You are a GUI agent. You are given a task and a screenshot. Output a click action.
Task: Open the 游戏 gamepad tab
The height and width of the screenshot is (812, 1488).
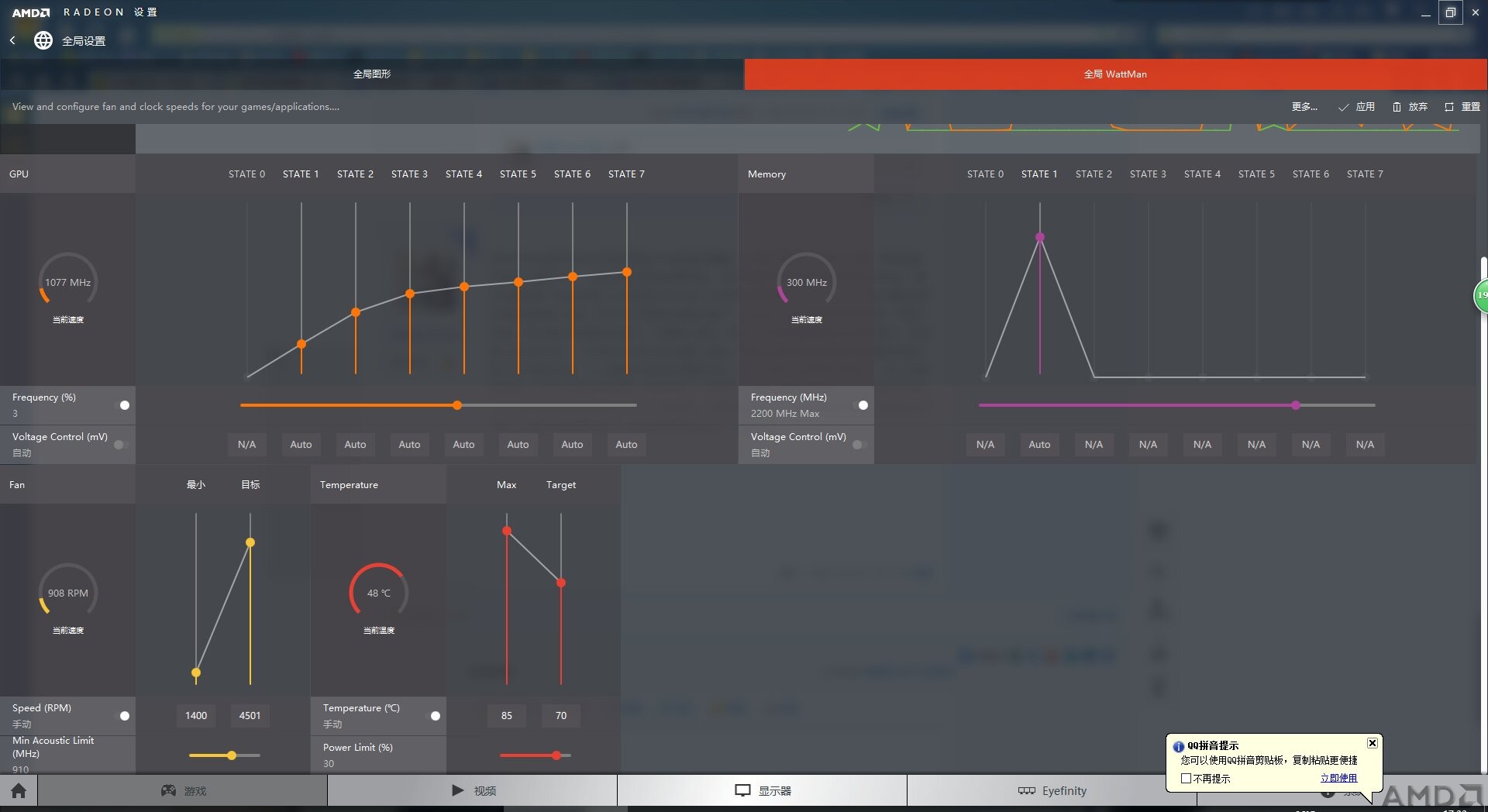click(183, 790)
